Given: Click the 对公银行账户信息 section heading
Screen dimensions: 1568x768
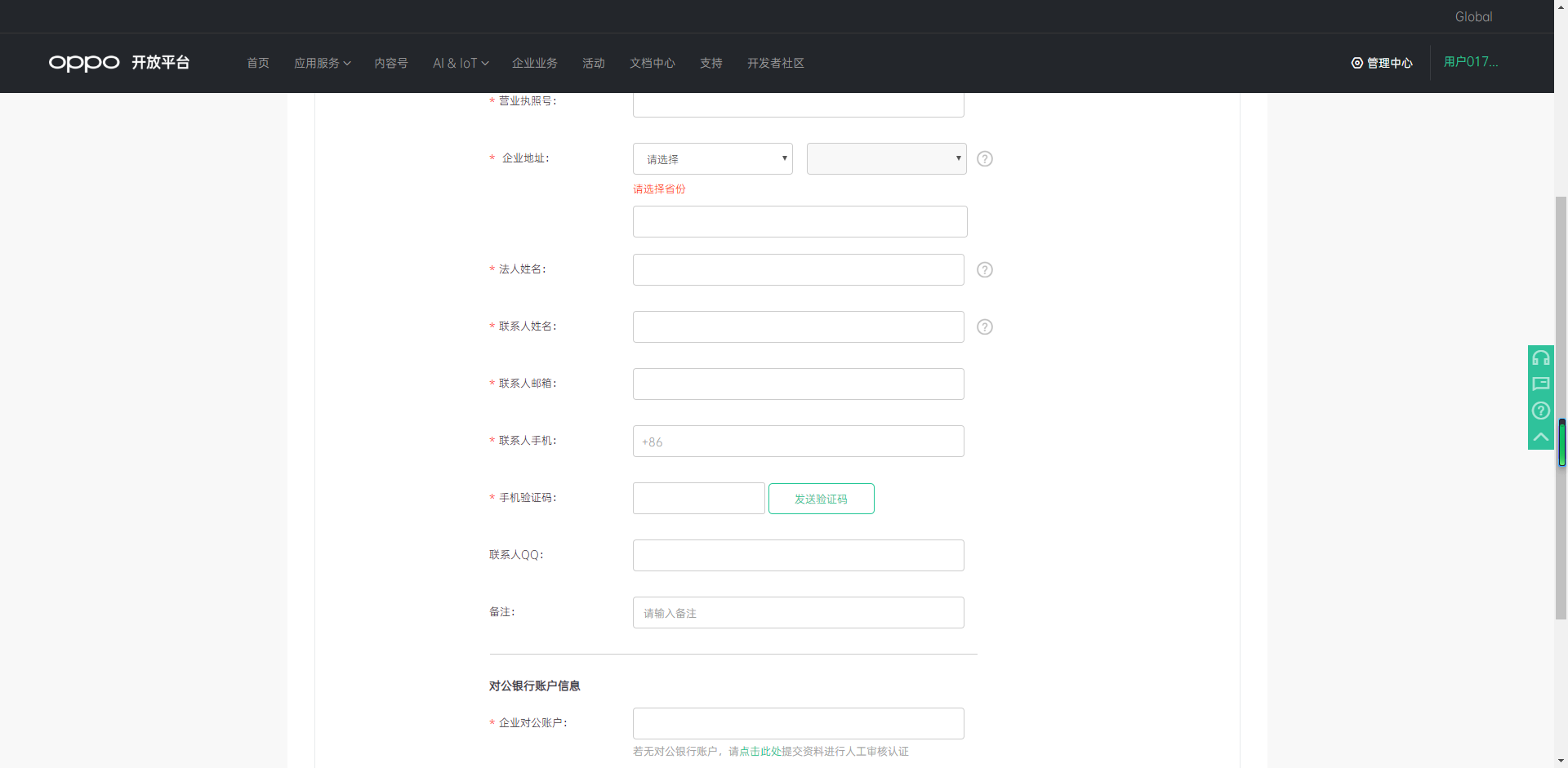Looking at the screenshot, I should click(x=535, y=686).
